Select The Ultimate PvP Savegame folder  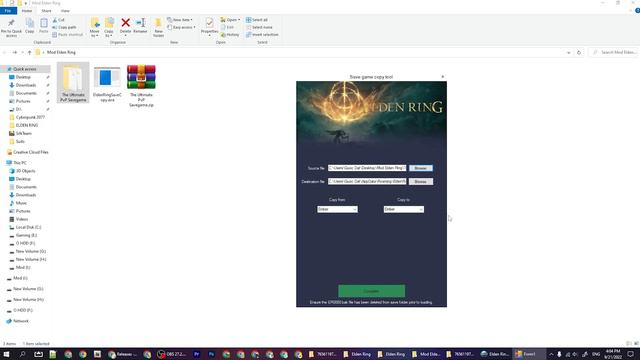(73, 83)
